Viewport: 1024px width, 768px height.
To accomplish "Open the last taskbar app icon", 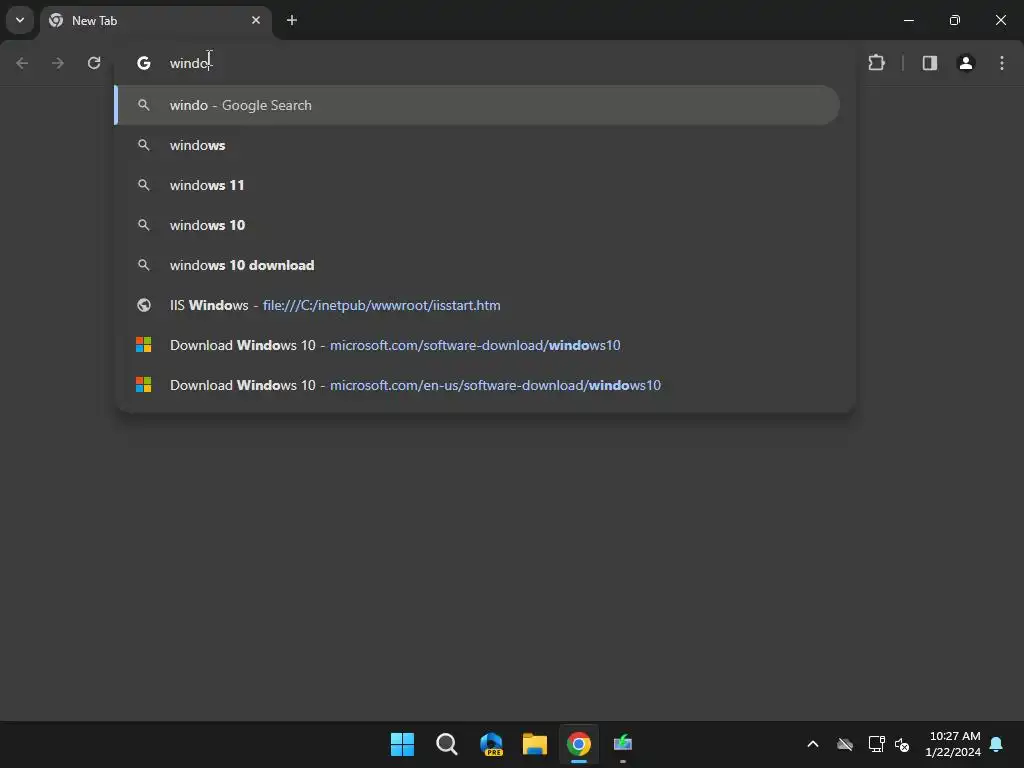I will (x=623, y=744).
